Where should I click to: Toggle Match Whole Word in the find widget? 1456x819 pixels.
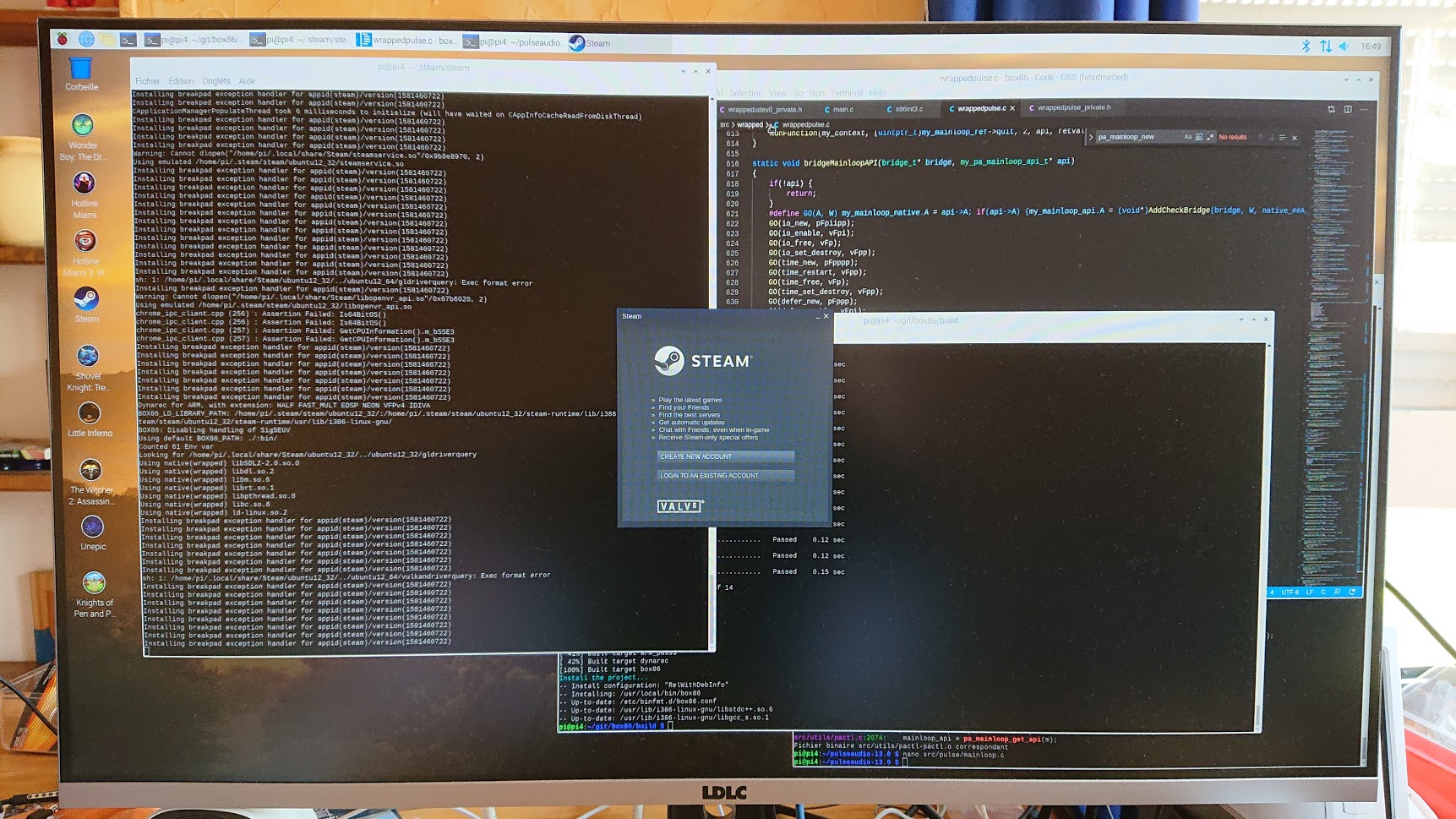pos(1198,137)
